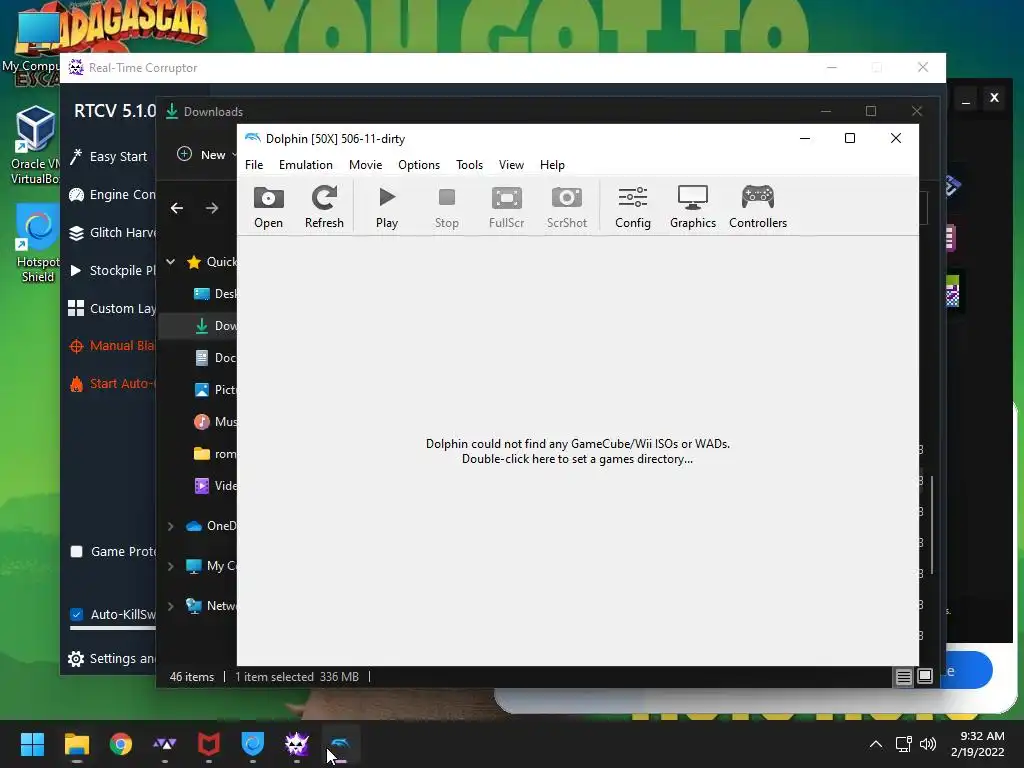Screen dimensions: 1024x768
Task: Open Controllers settings in Dolphin
Action: 758,208
